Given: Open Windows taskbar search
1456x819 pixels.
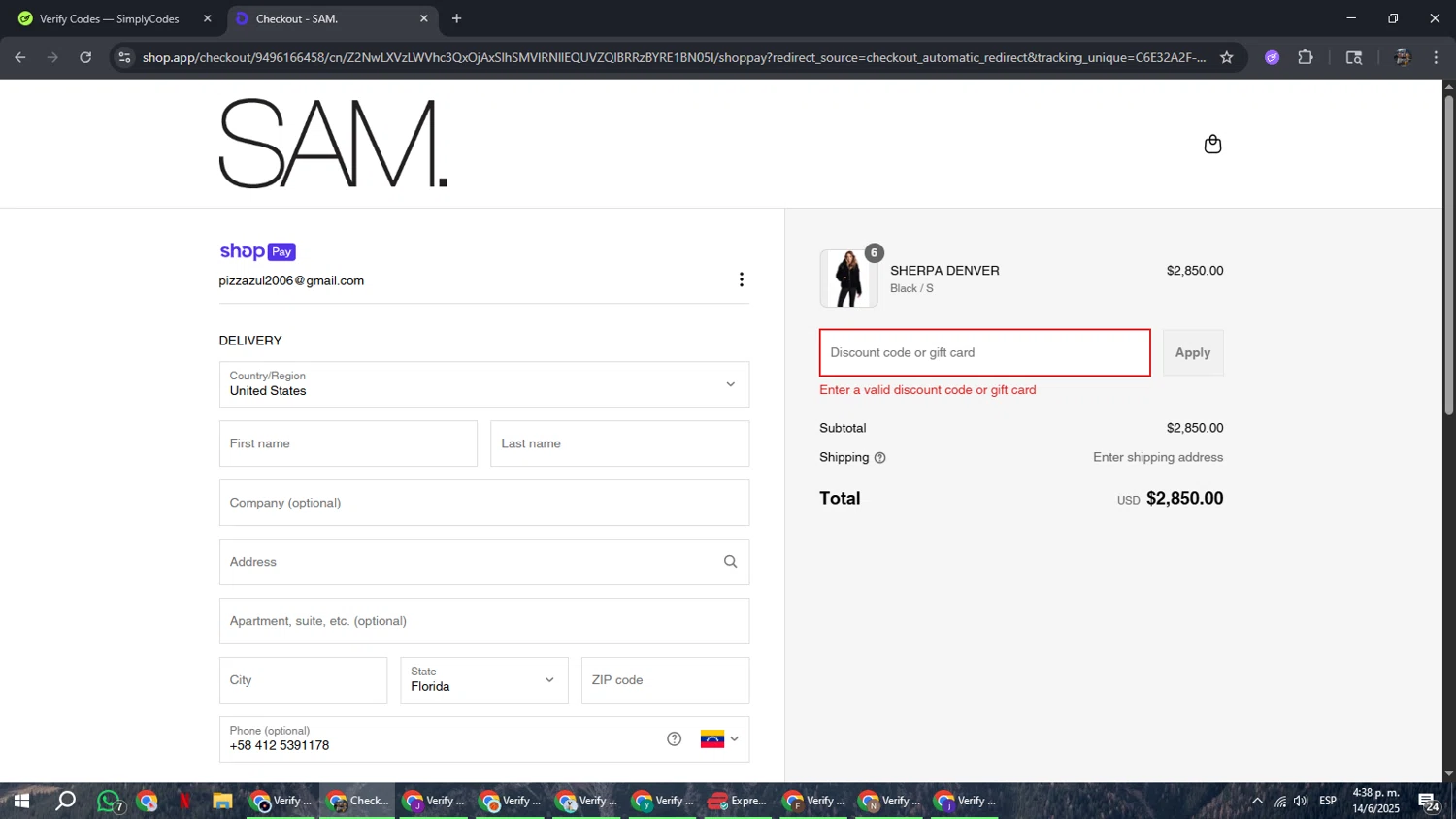Looking at the screenshot, I should tap(65, 801).
